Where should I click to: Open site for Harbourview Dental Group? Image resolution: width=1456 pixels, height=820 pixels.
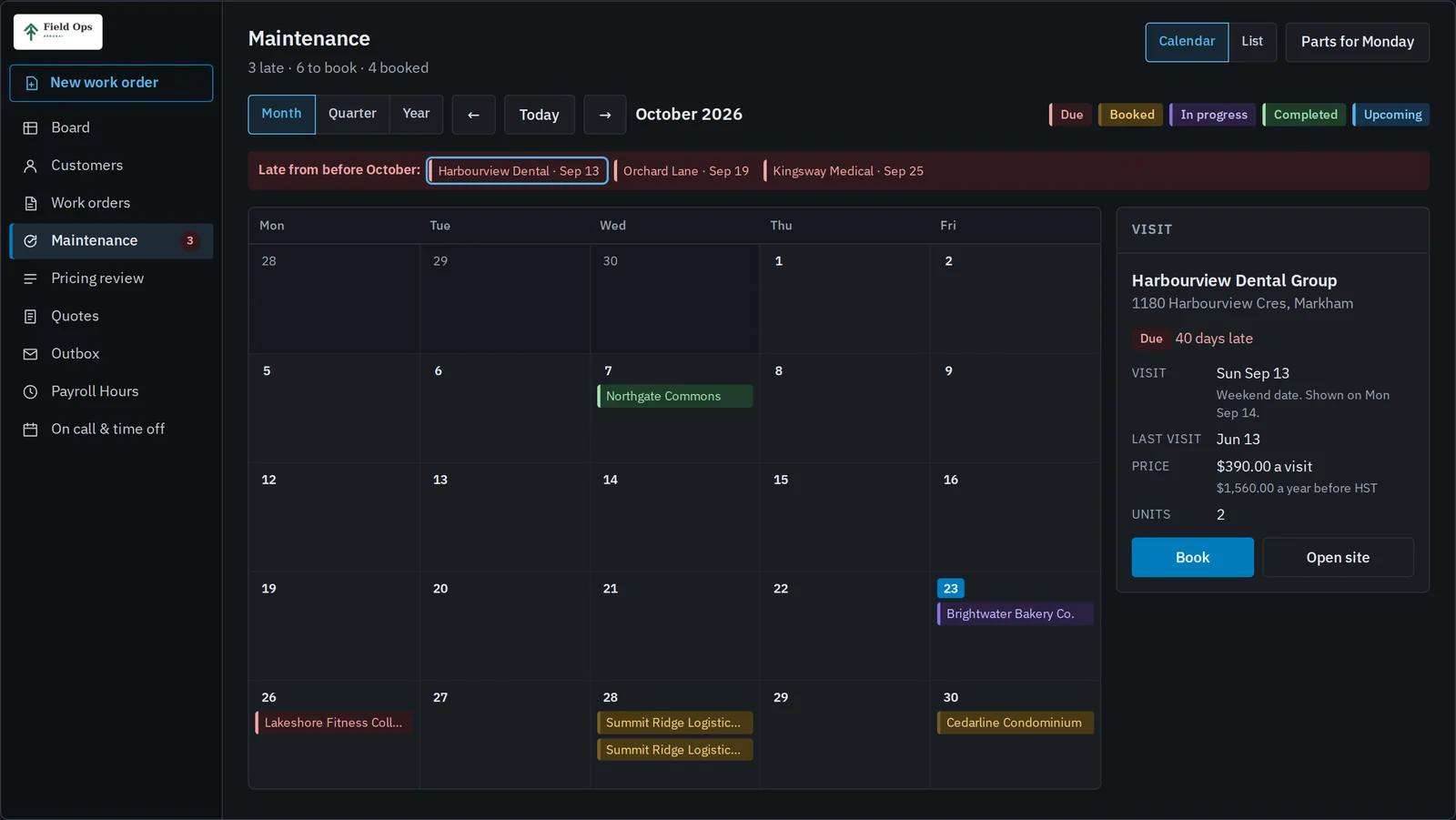[x=1338, y=557]
